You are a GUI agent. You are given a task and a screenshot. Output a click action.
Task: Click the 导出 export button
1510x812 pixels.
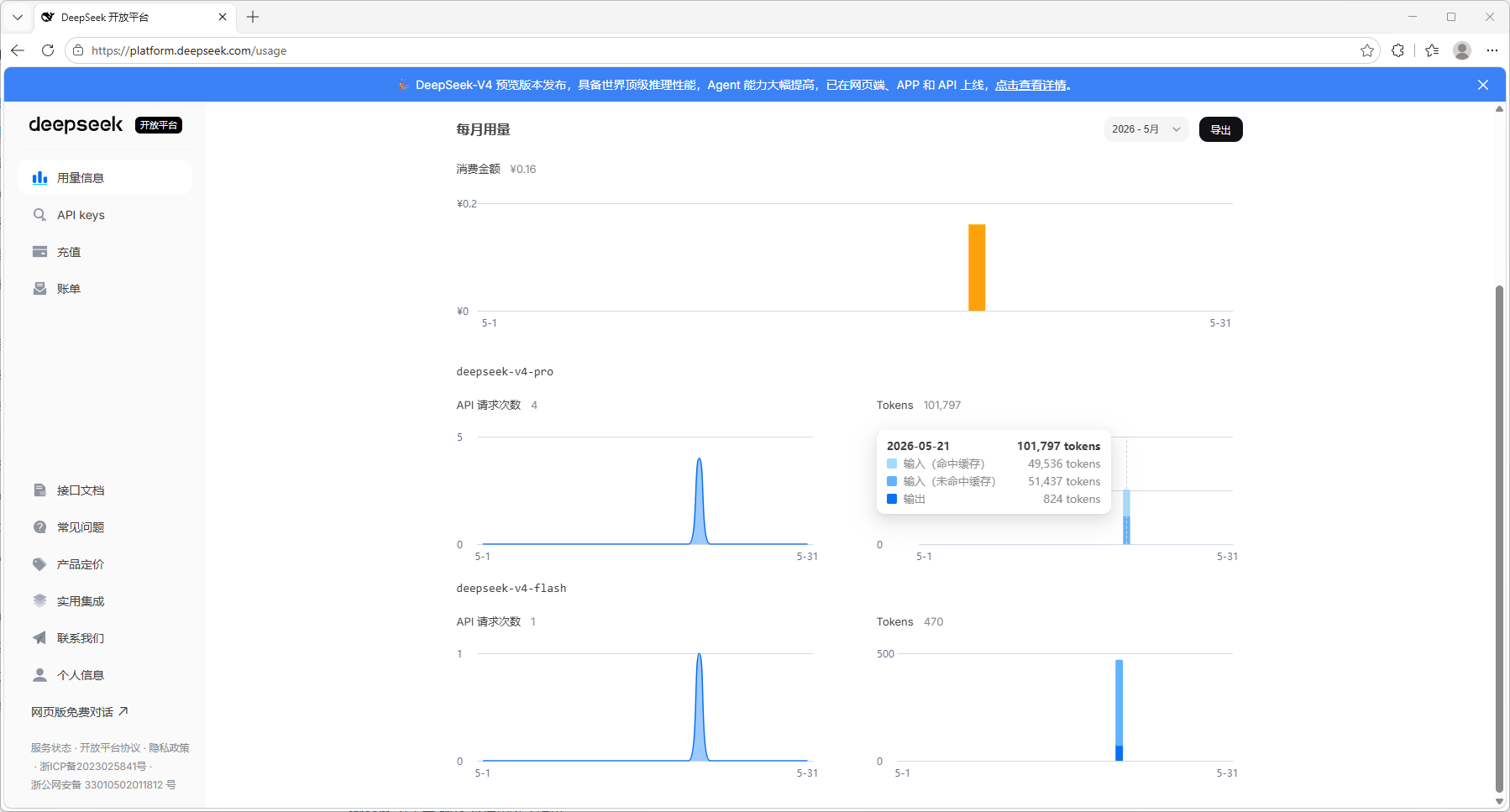click(x=1220, y=129)
